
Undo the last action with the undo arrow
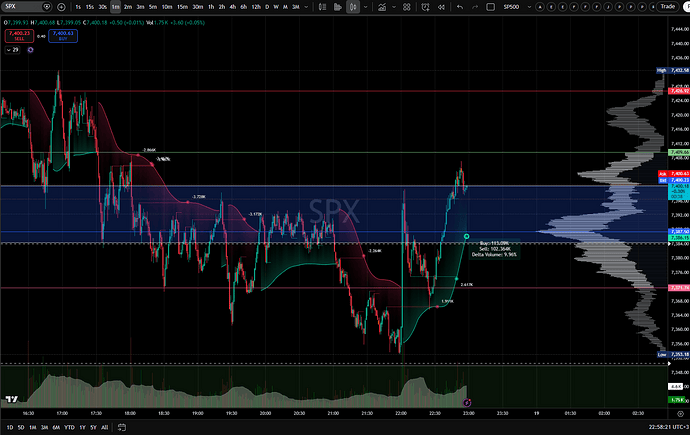point(460,7)
